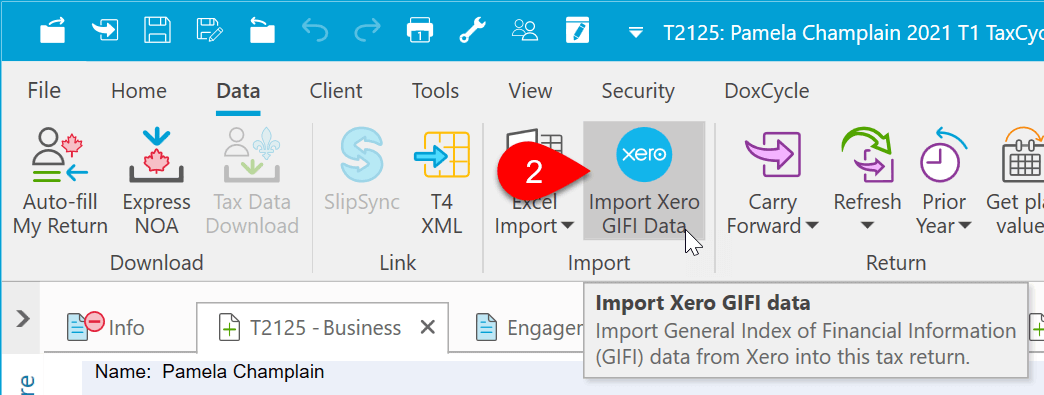This screenshot has height=395, width=1044.
Task: Click the Save As floppy-with-pencil icon
Action: pos(210,30)
